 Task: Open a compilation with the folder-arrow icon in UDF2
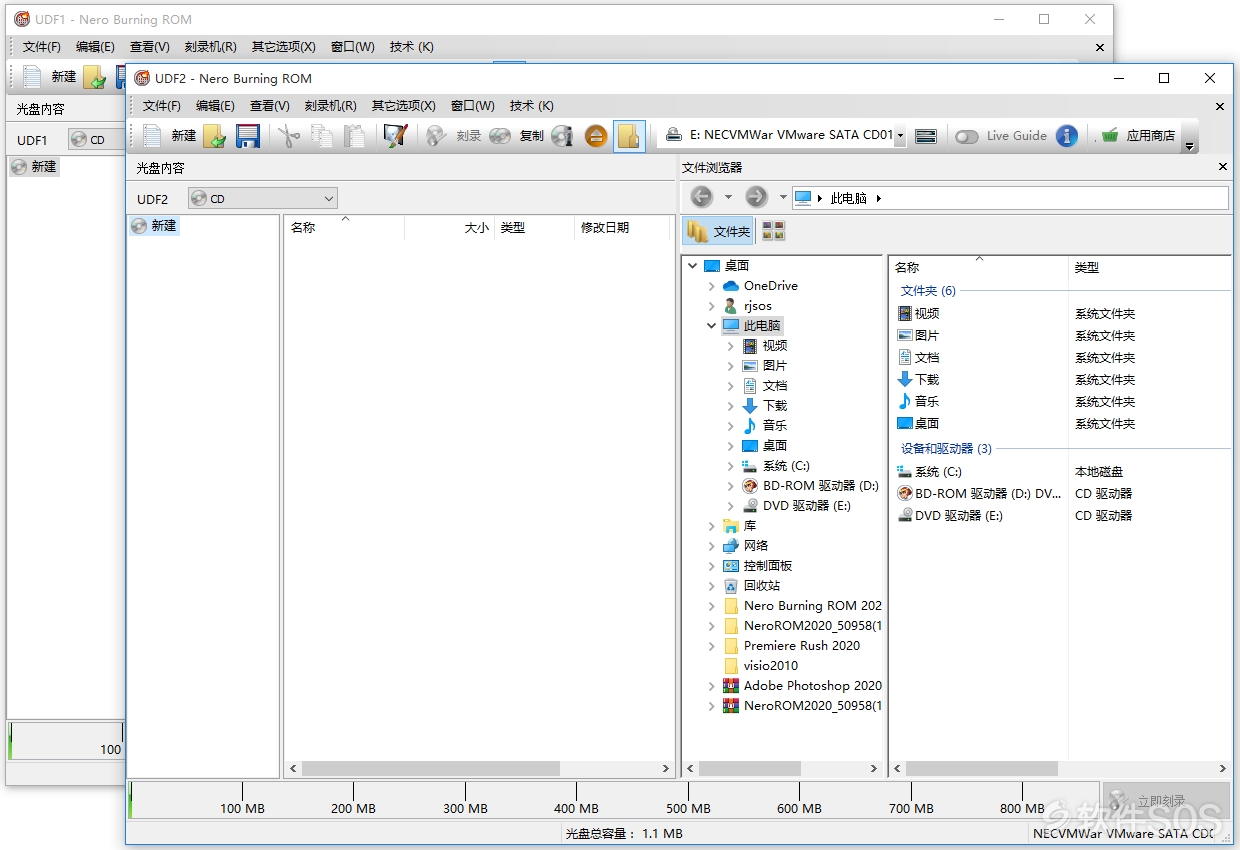[214, 136]
